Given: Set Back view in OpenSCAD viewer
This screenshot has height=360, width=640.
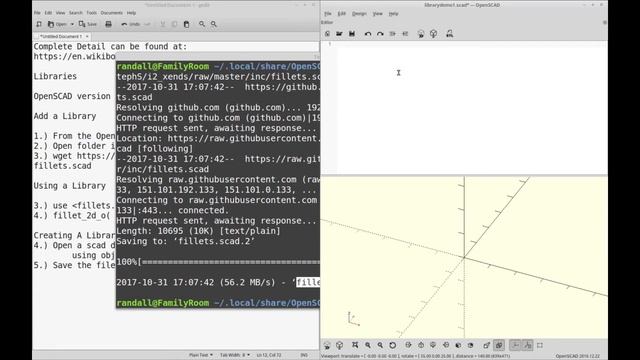Looking at the screenshot, I should coord(470,345).
